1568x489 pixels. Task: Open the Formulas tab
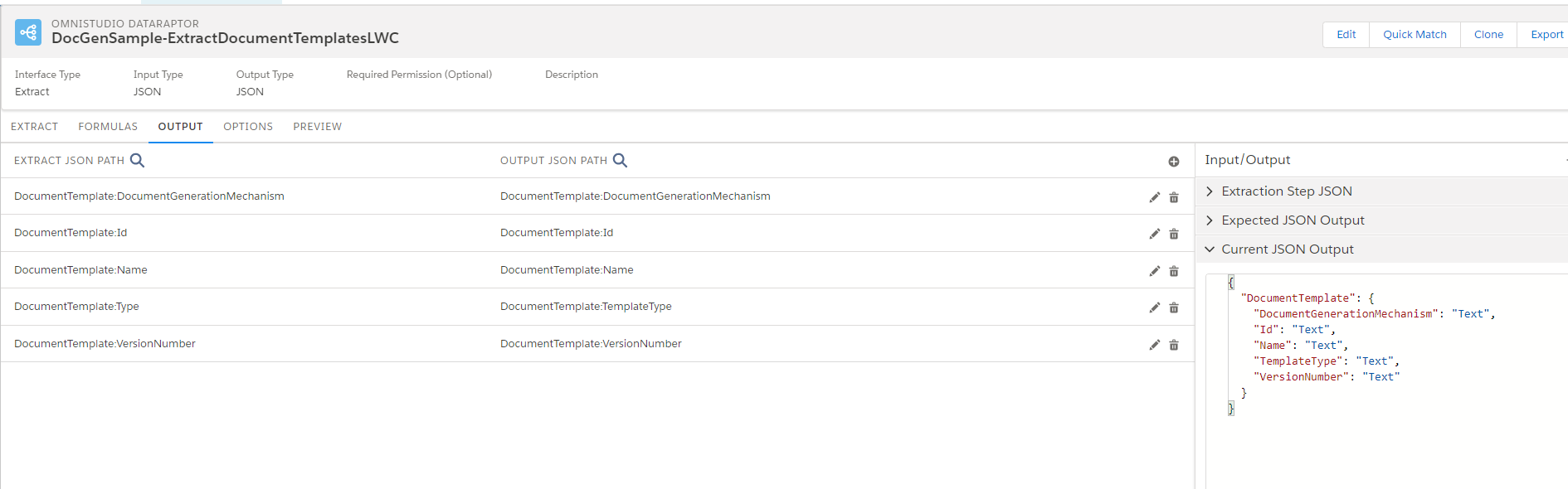tap(108, 127)
